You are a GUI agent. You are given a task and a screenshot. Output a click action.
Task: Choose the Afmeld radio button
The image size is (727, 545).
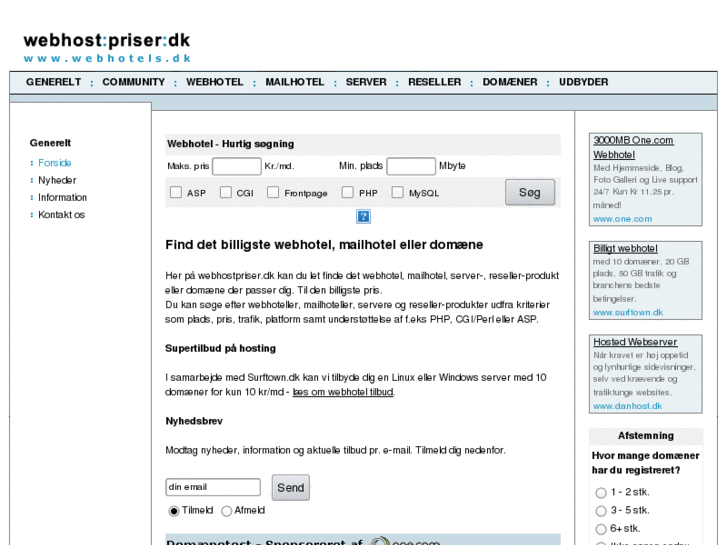click(x=227, y=511)
